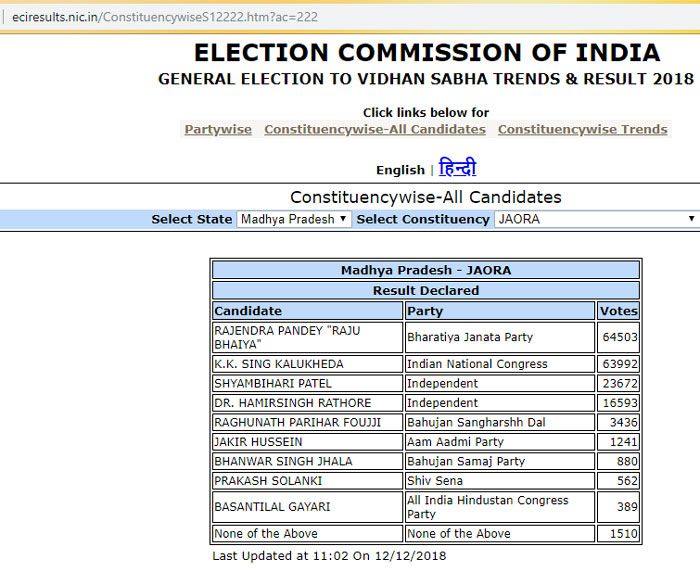Click the Candidate column header

click(x=308, y=311)
